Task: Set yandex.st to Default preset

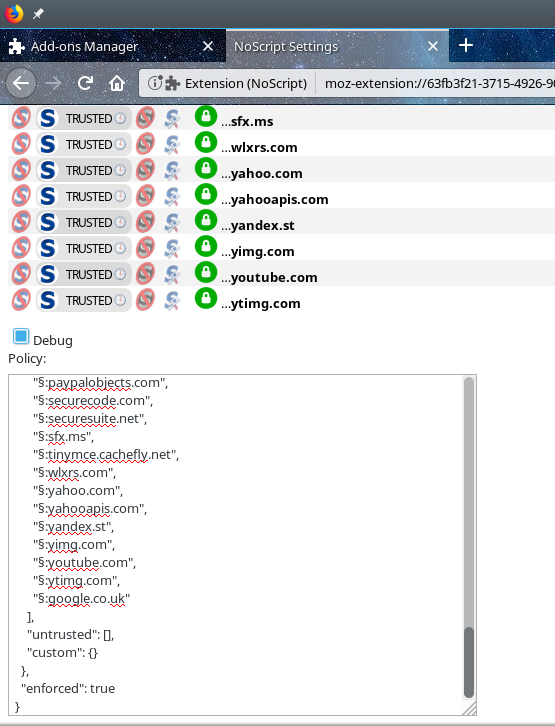Action: pos(21,222)
